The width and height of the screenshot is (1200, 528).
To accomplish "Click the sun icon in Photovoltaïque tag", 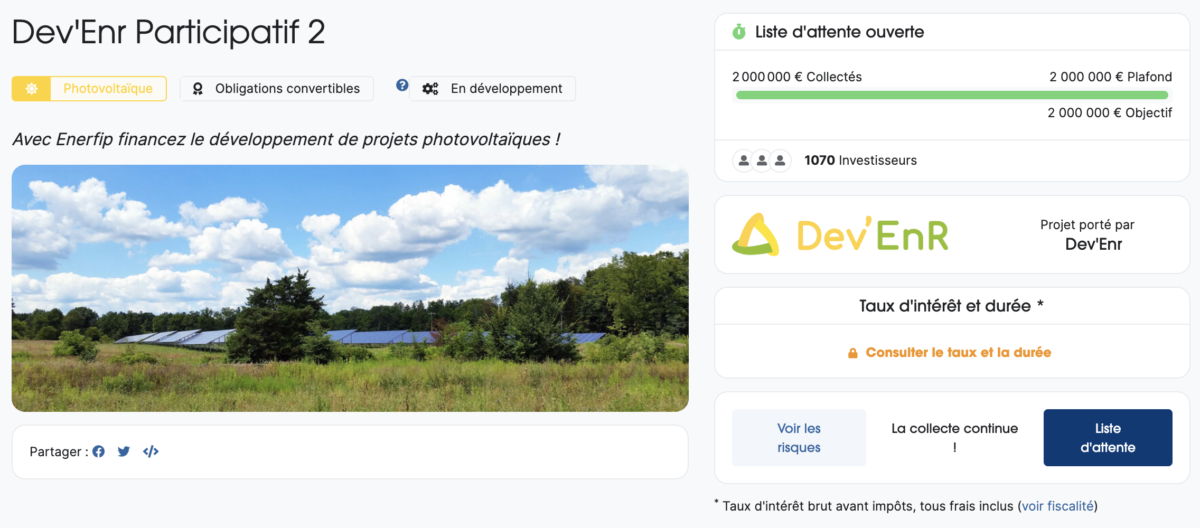I will click(x=32, y=89).
